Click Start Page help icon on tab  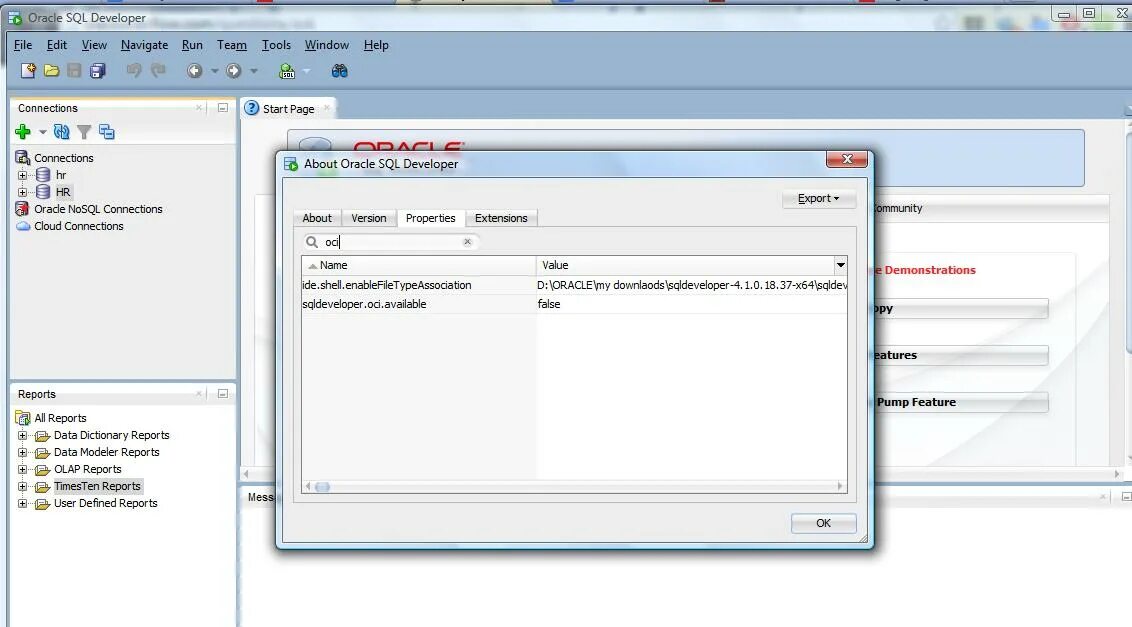click(x=251, y=108)
